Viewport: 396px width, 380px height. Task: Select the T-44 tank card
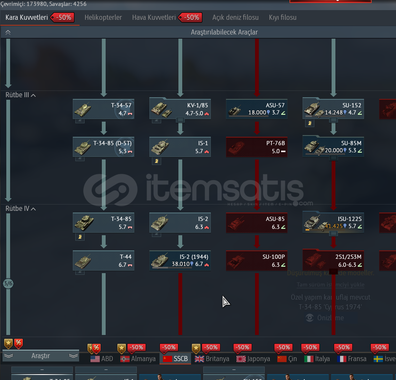click(x=104, y=260)
